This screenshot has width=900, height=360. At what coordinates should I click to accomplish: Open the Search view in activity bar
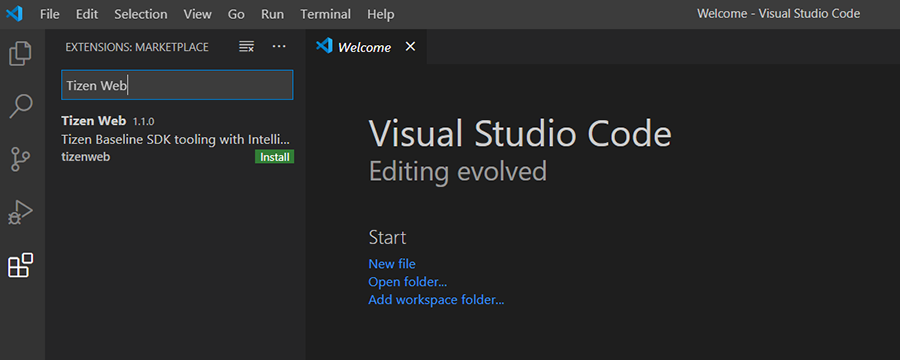(21, 107)
